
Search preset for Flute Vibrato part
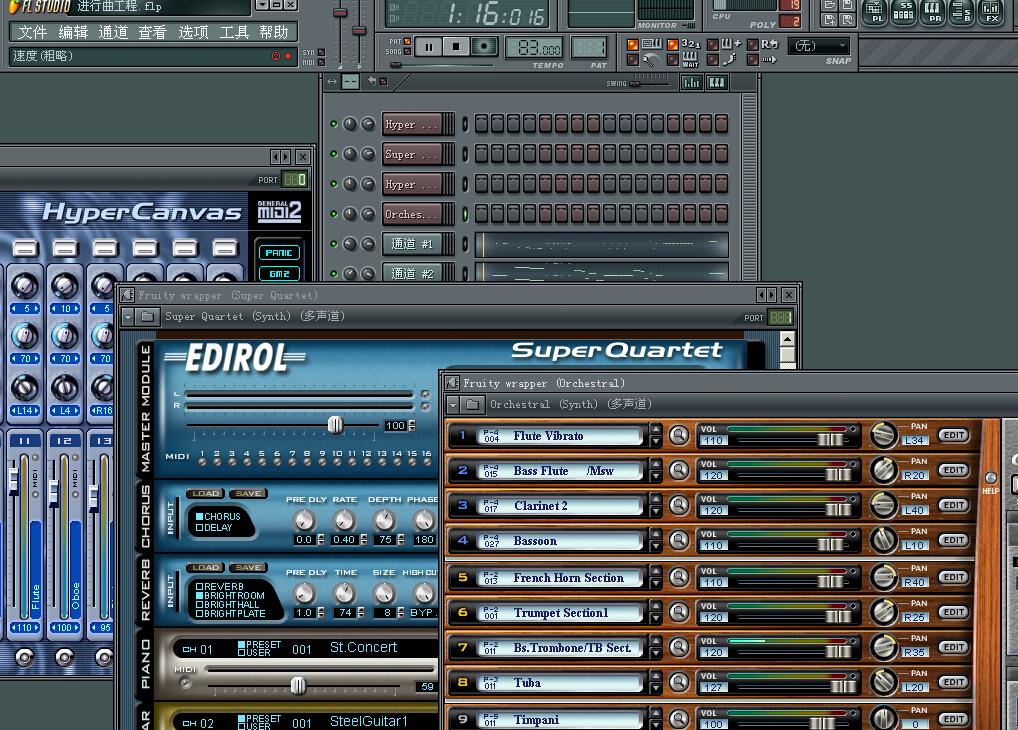point(679,435)
